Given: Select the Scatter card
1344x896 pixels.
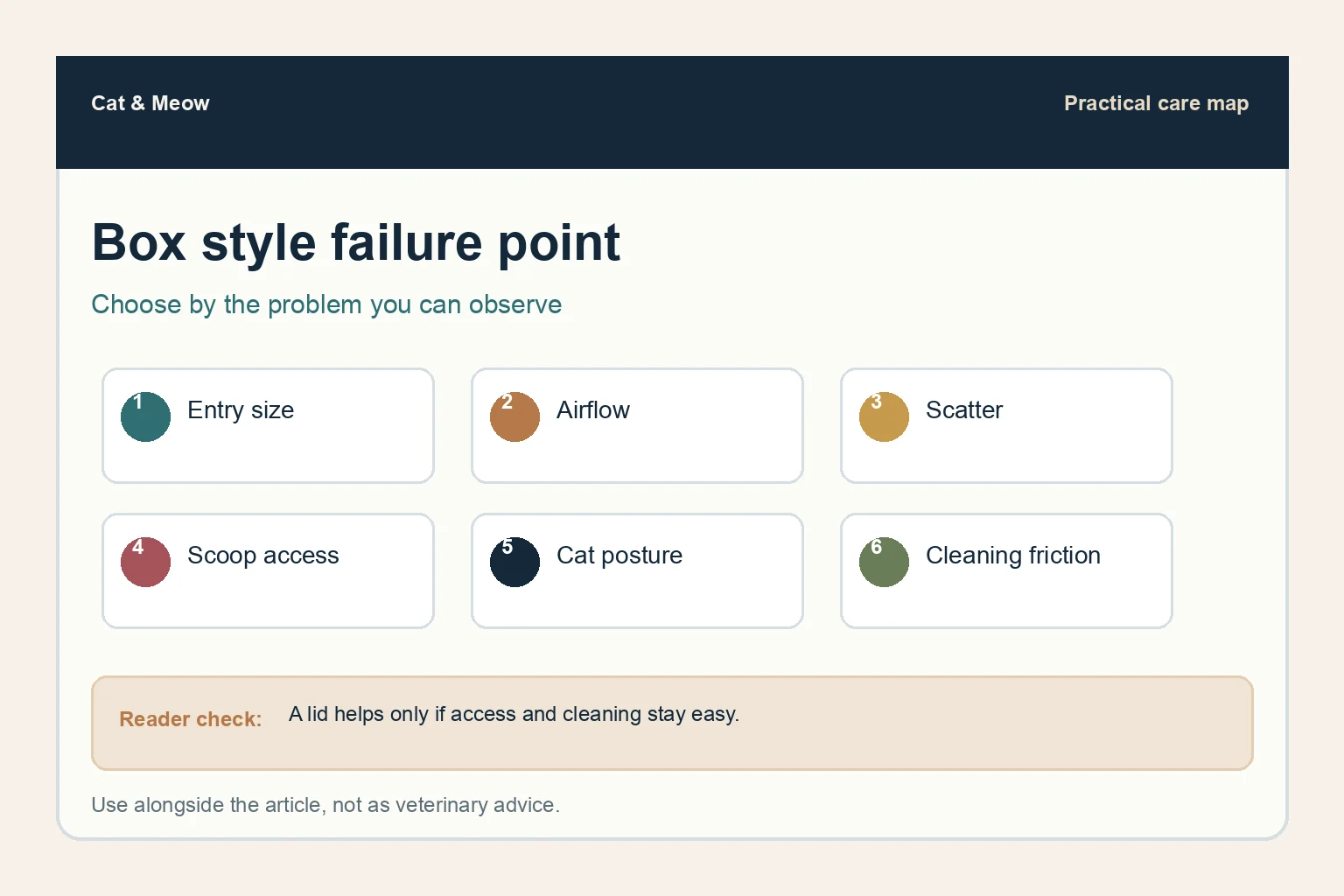Looking at the screenshot, I should (x=1006, y=425).
